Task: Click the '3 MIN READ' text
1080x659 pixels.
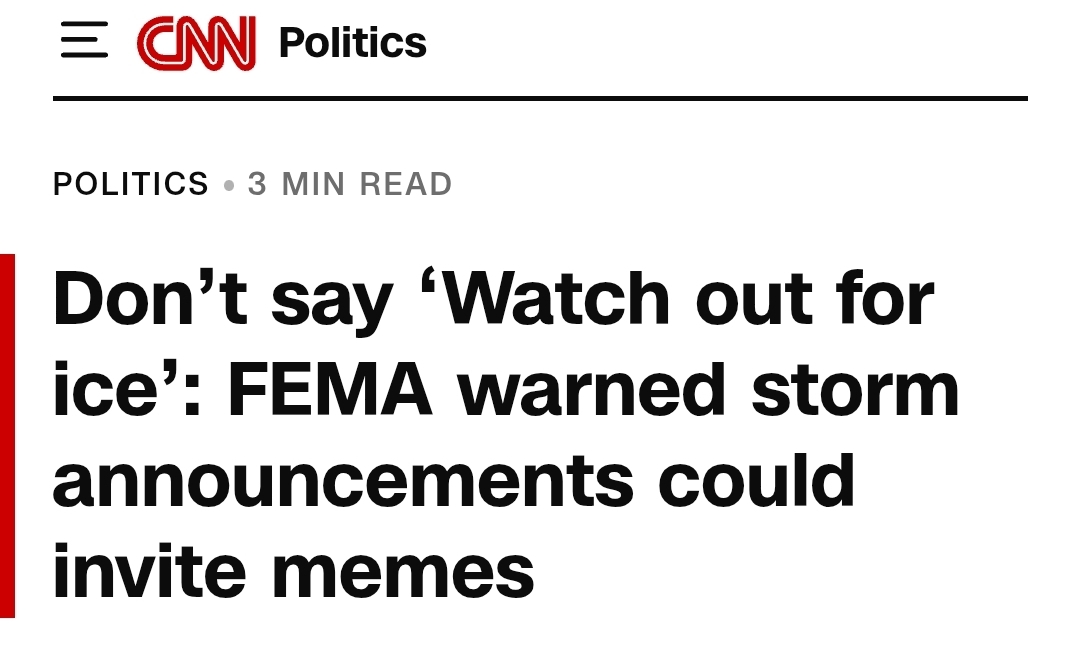Action: click(350, 184)
